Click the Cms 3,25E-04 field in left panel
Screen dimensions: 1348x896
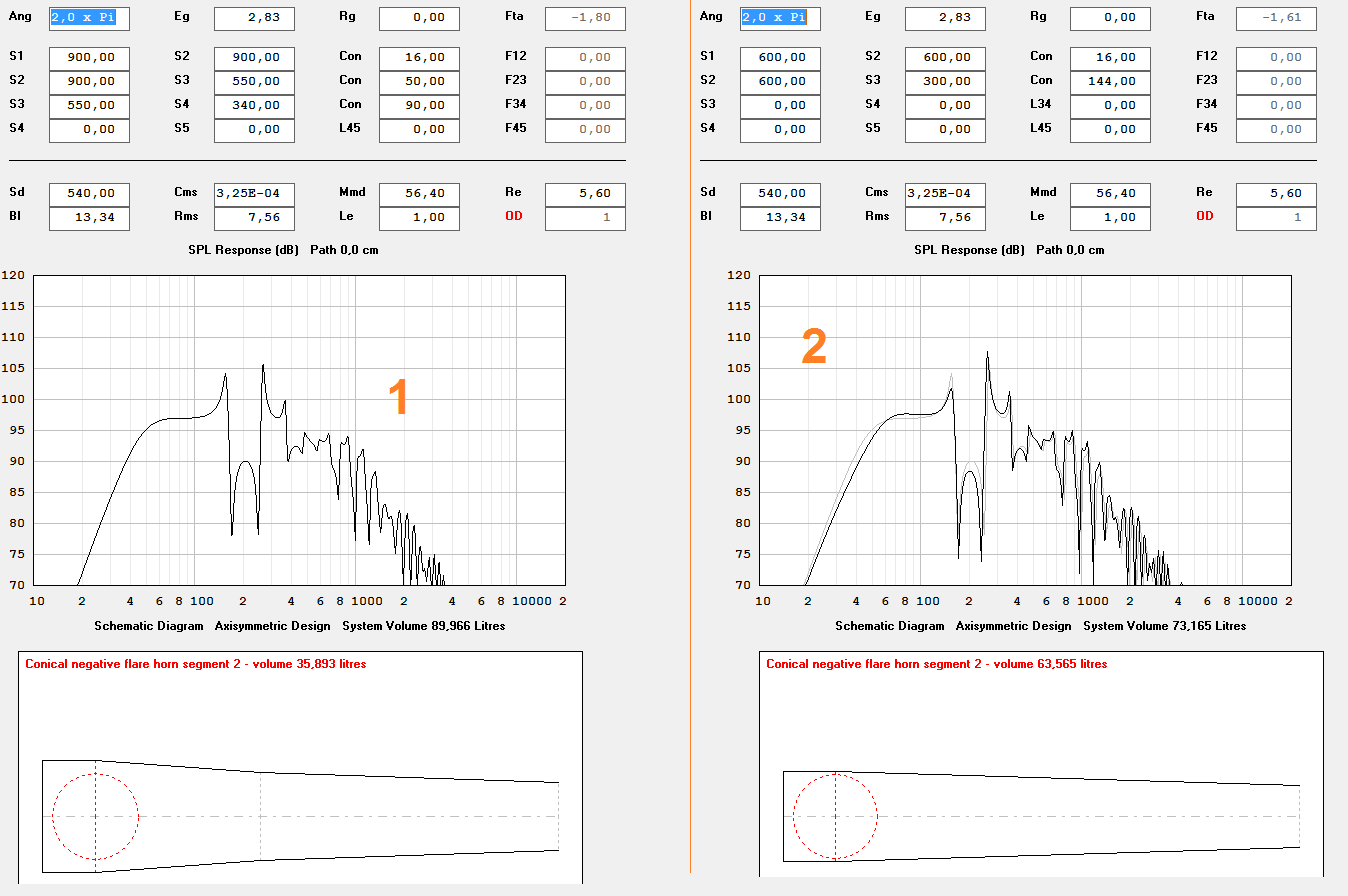[254, 194]
